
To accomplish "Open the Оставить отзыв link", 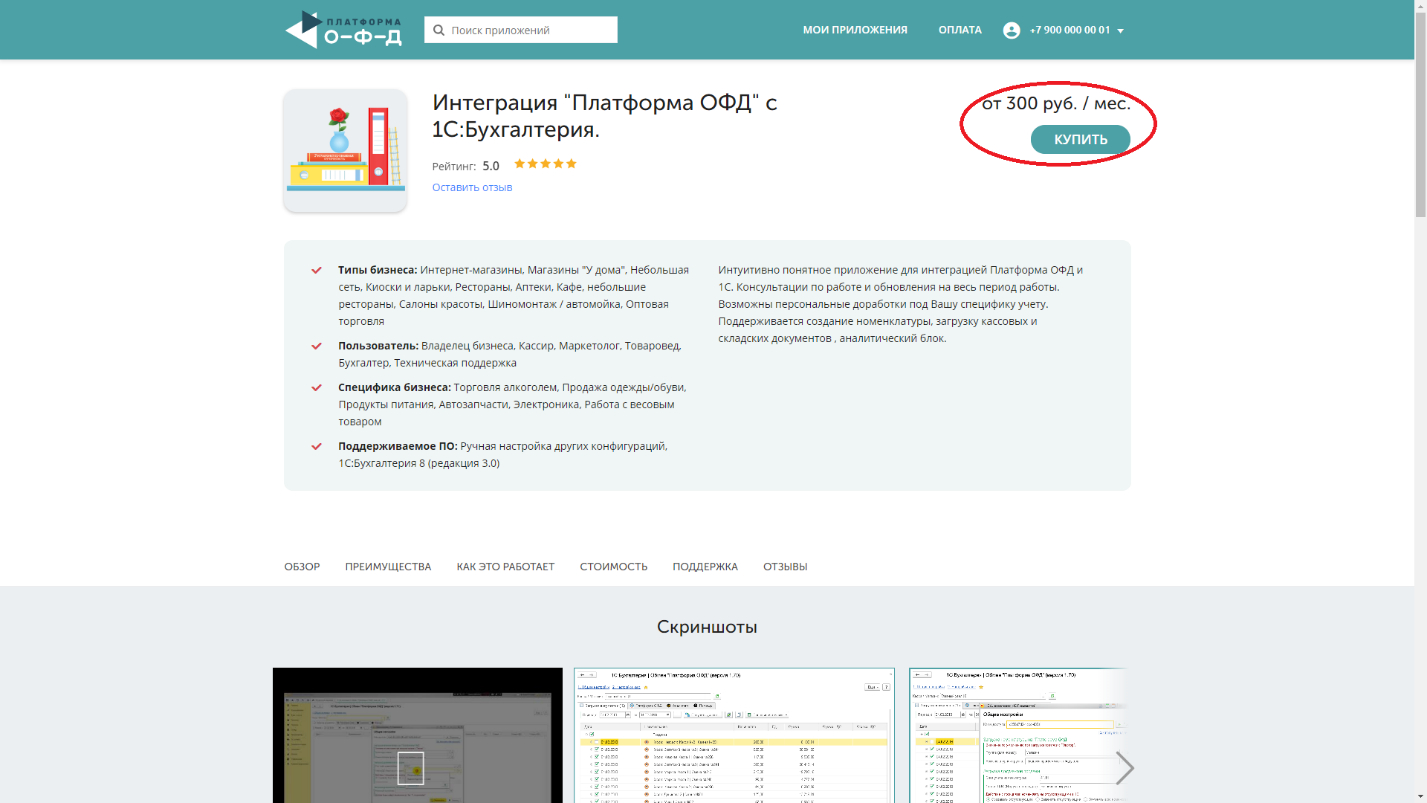I will pos(472,187).
